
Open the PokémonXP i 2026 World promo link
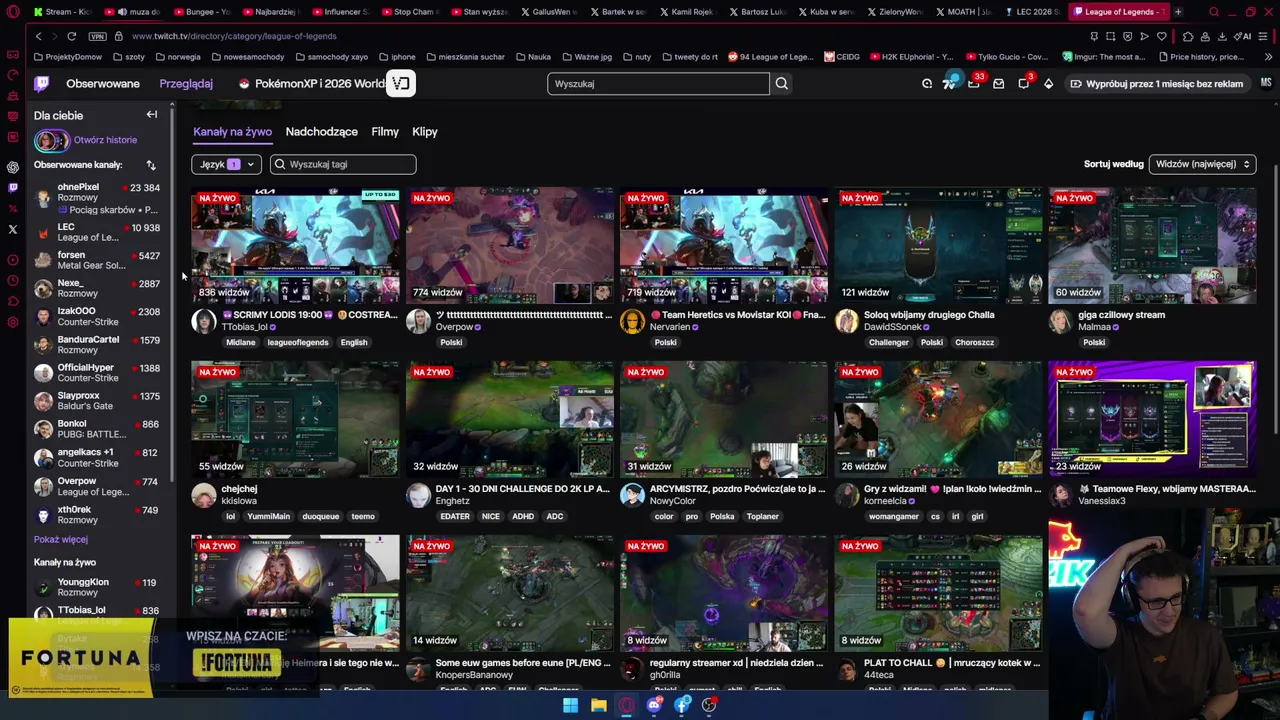click(x=311, y=84)
